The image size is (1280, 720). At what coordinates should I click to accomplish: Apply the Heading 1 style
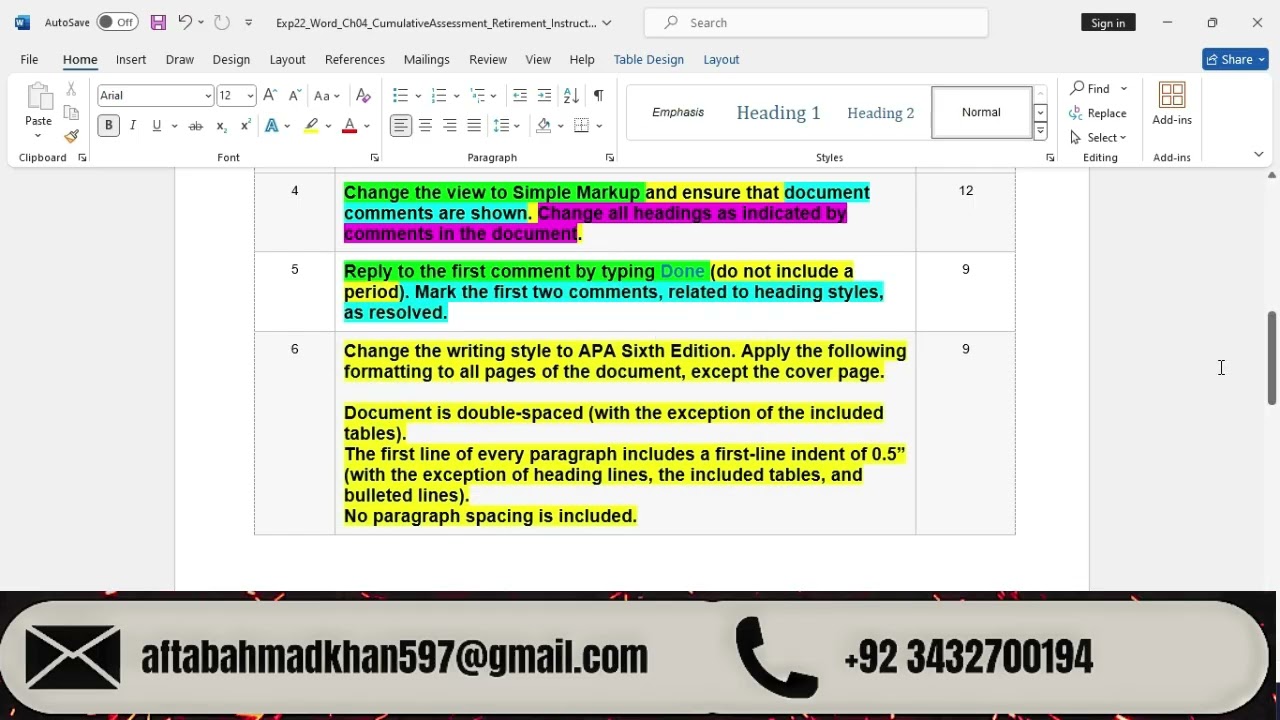778,112
